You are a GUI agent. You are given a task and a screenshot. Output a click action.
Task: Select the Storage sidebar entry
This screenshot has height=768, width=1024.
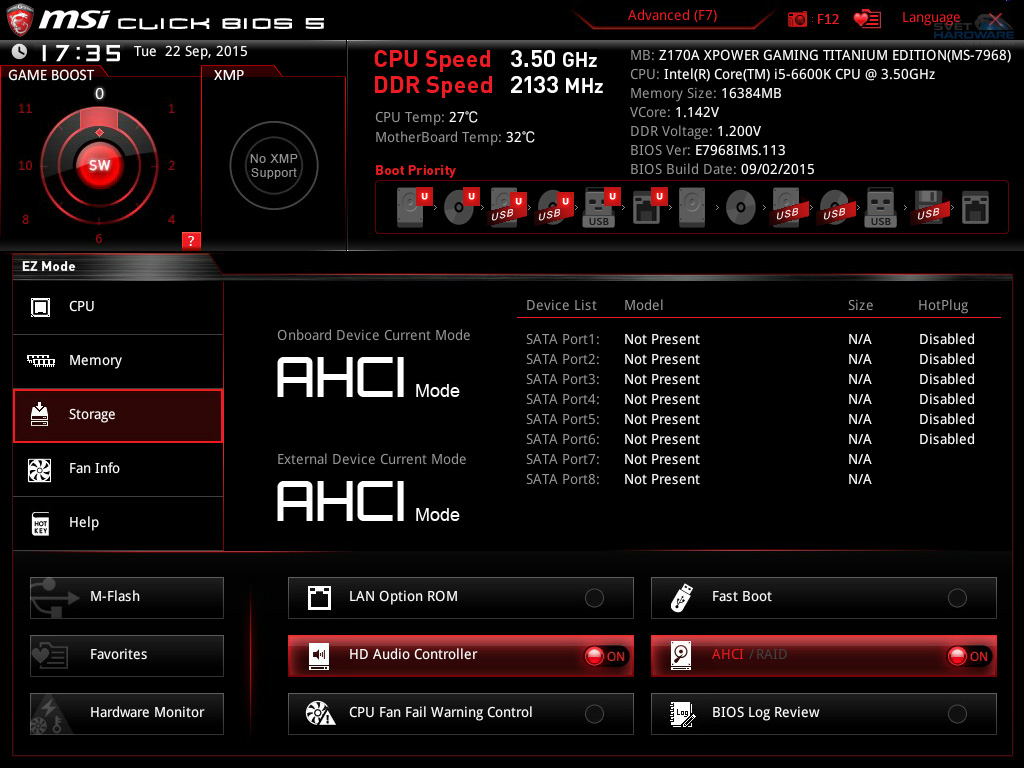click(117, 415)
